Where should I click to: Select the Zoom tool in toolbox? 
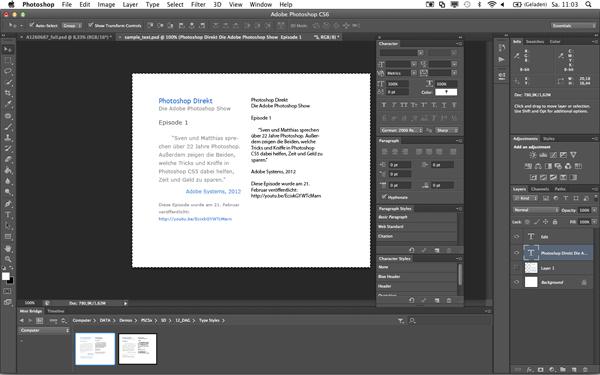click(x=8, y=259)
